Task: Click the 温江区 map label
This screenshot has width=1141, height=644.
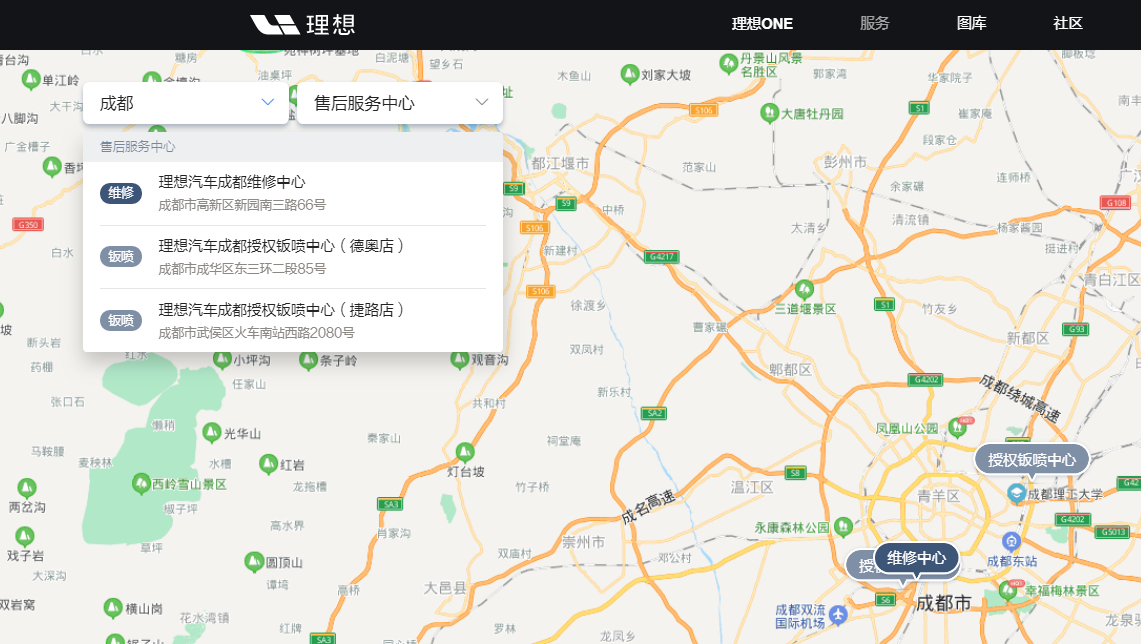Action: (752, 487)
